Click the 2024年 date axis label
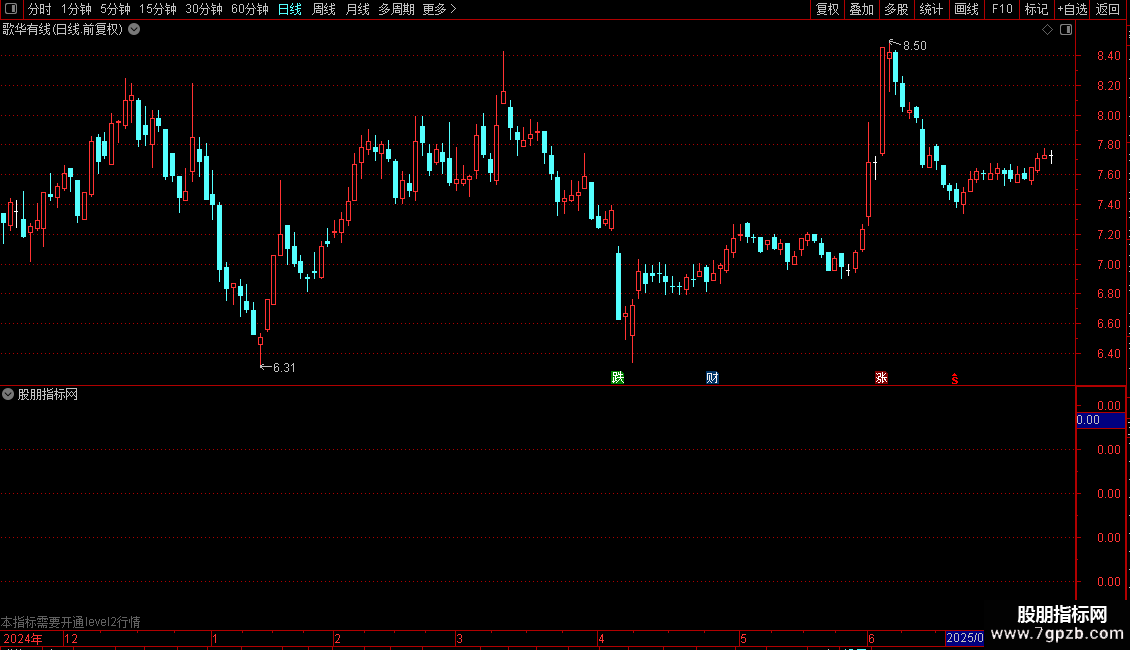This screenshot has width=1130, height=650. pyautogui.click(x=22, y=638)
